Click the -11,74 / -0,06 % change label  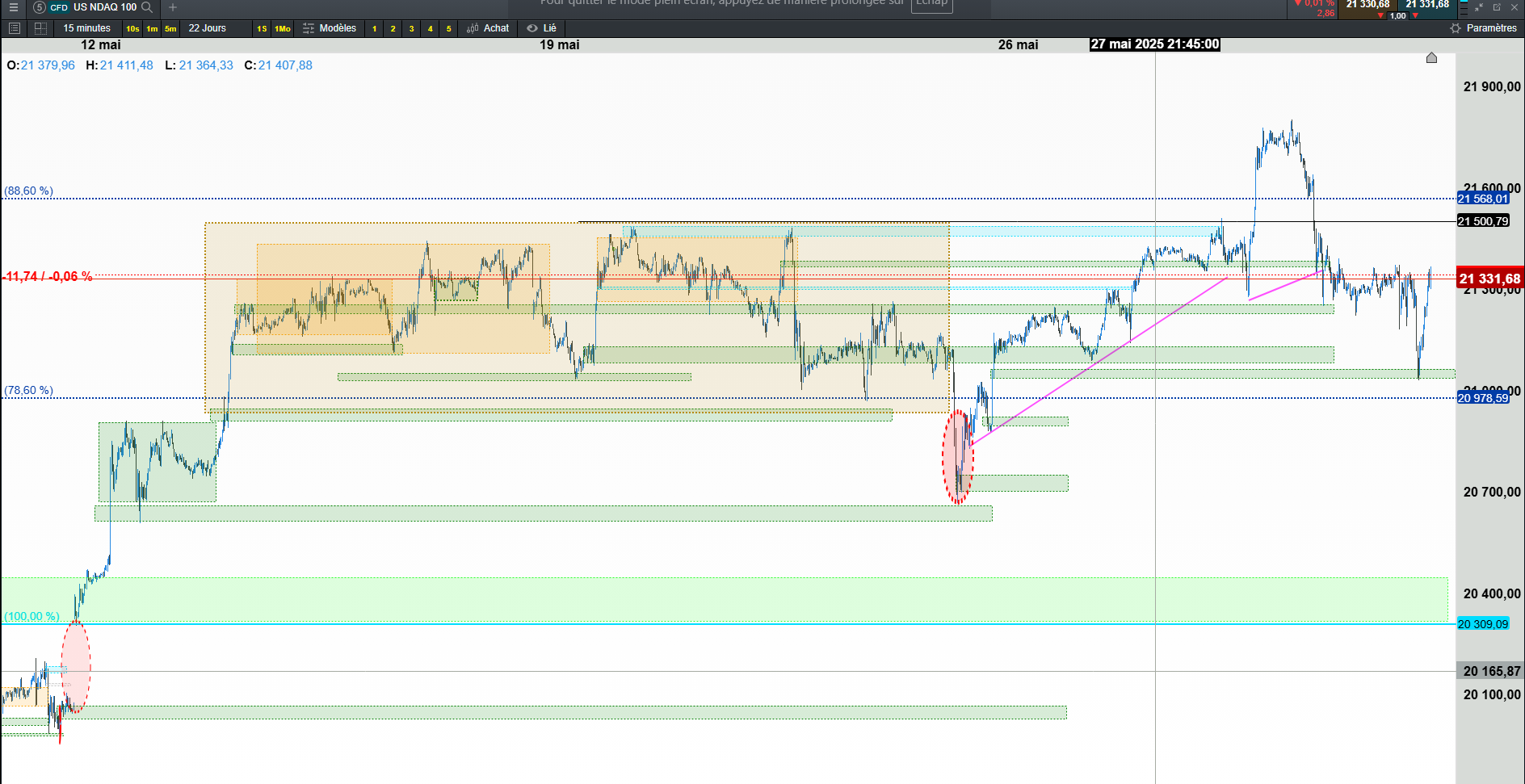(x=48, y=277)
